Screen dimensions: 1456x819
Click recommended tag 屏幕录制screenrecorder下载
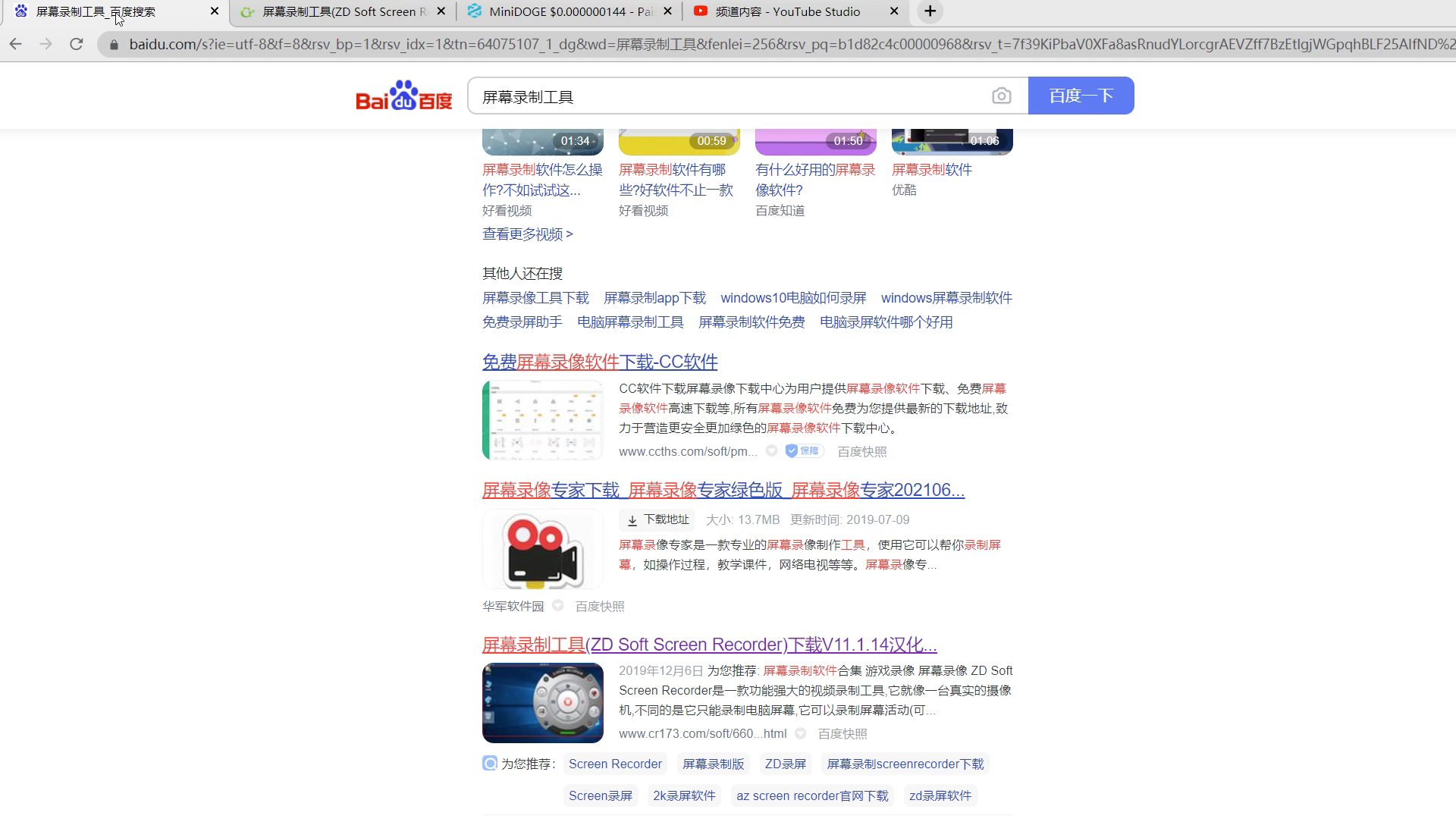905,764
